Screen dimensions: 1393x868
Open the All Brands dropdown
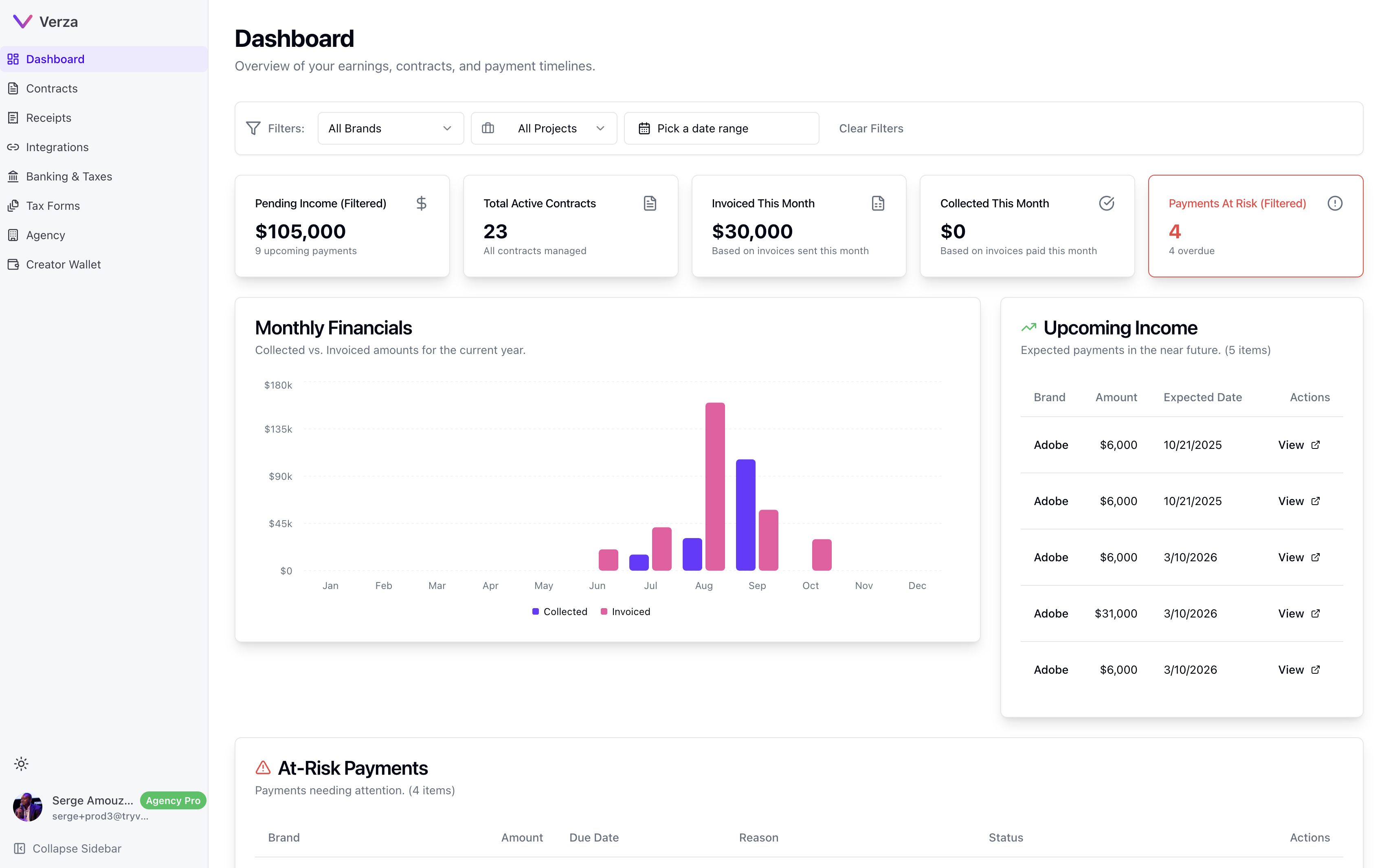[x=390, y=128]
